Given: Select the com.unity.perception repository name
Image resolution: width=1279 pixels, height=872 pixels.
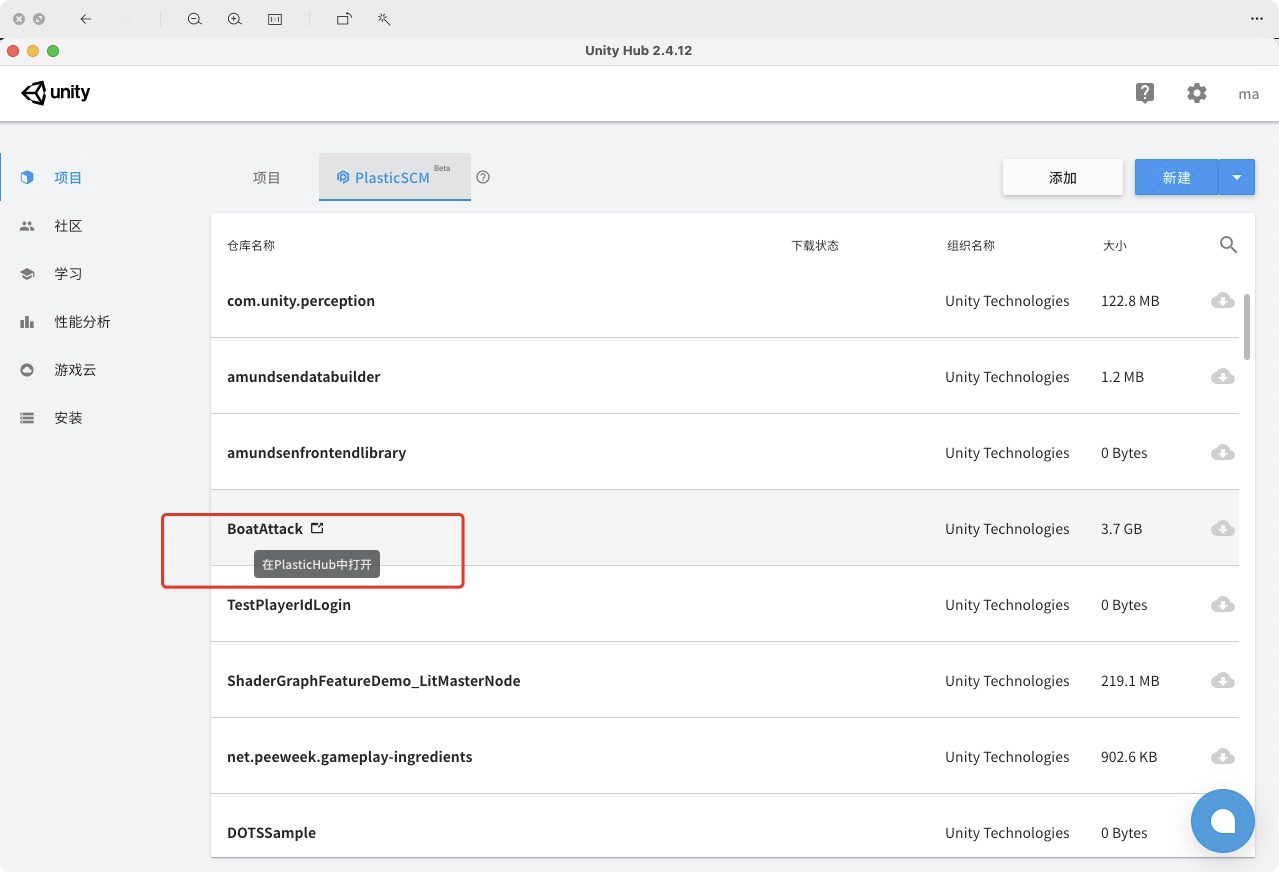Looking at the screenshot, I should click(x=301, y=301).
